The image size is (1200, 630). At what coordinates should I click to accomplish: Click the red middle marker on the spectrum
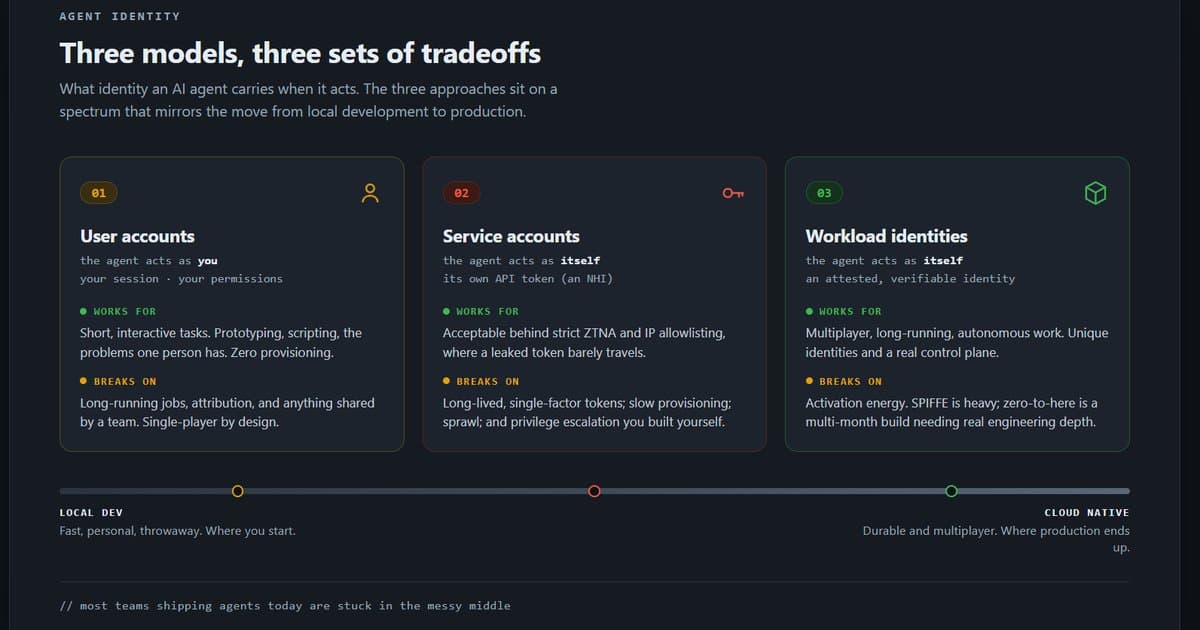pyautogui.click(x=595, y=491)
